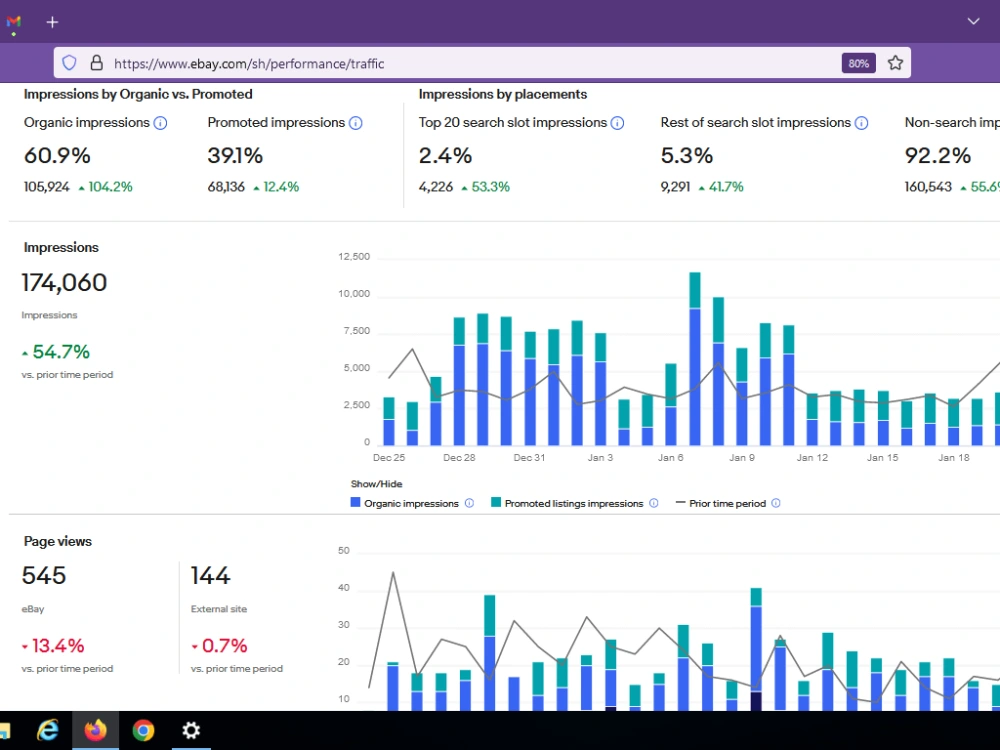The image size is (1000, 750).
Task: Click the tallest impressions bar near Jan 7
Action: tap(695, 358)
